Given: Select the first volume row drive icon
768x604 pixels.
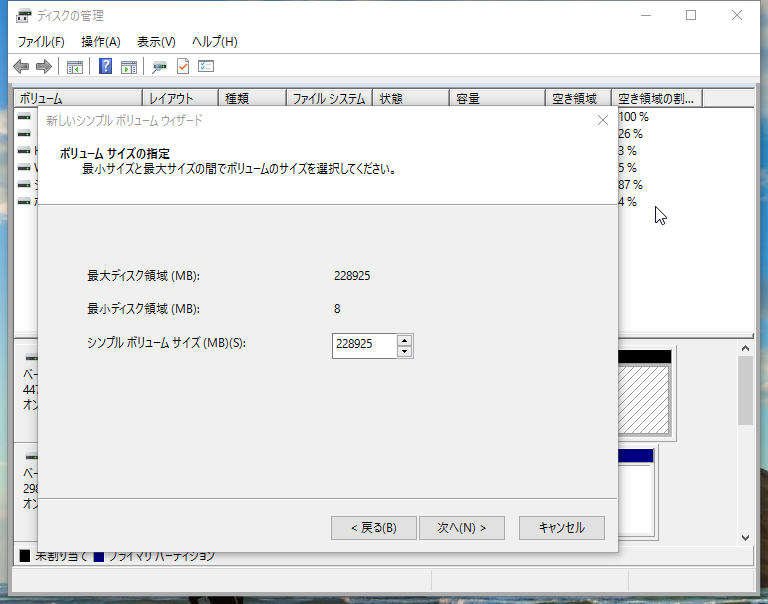Looking at the screenshot, I should tap(24, 117).
